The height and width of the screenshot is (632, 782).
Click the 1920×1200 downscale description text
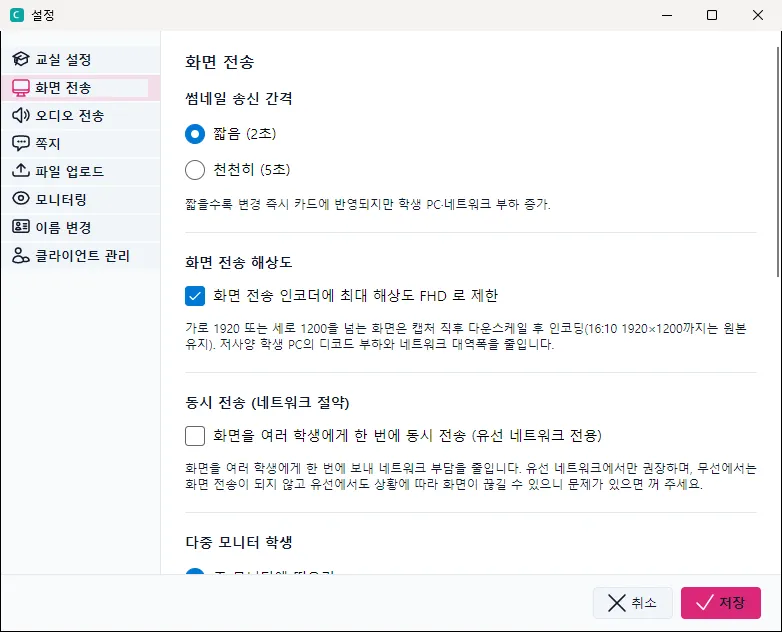pyautogui.click(x=466, y=336)
